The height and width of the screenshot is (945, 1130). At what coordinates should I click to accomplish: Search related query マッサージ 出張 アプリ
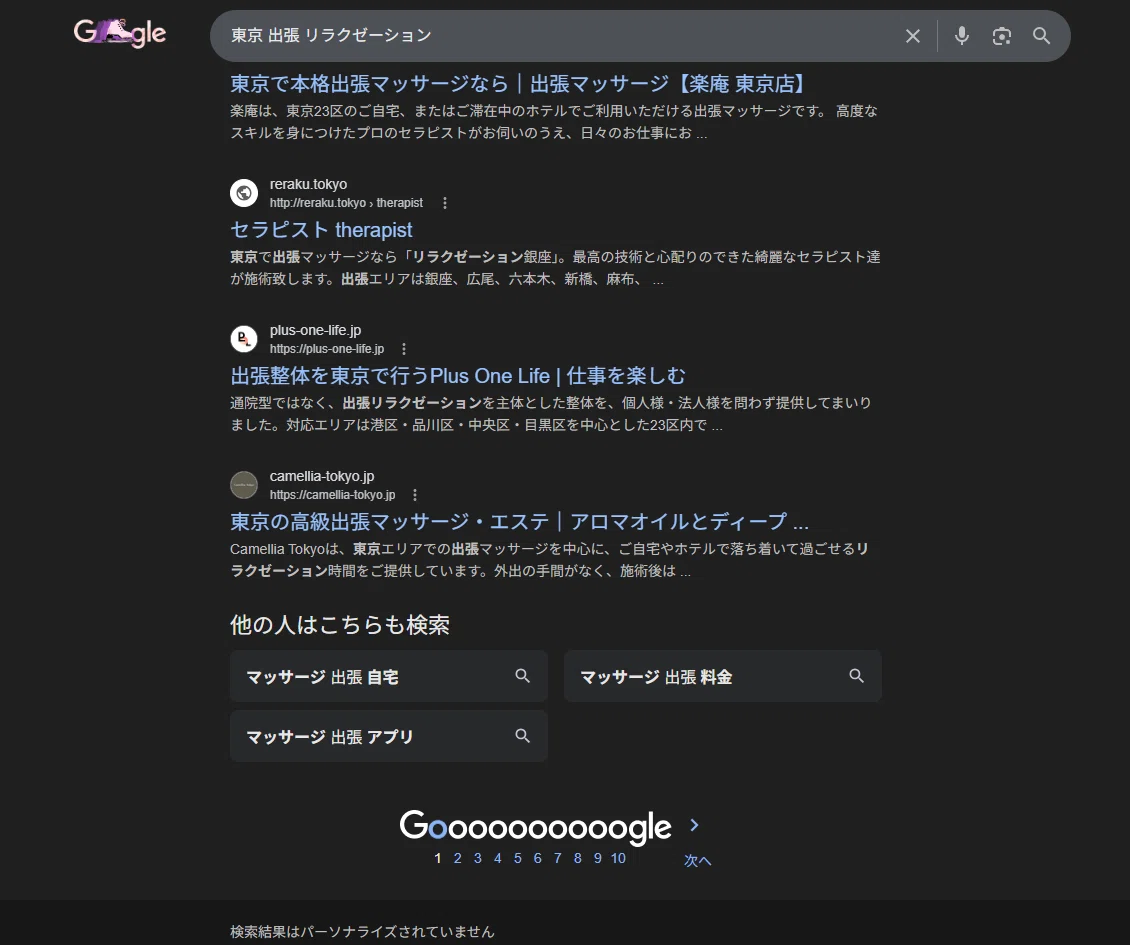[x=388, y=736]
